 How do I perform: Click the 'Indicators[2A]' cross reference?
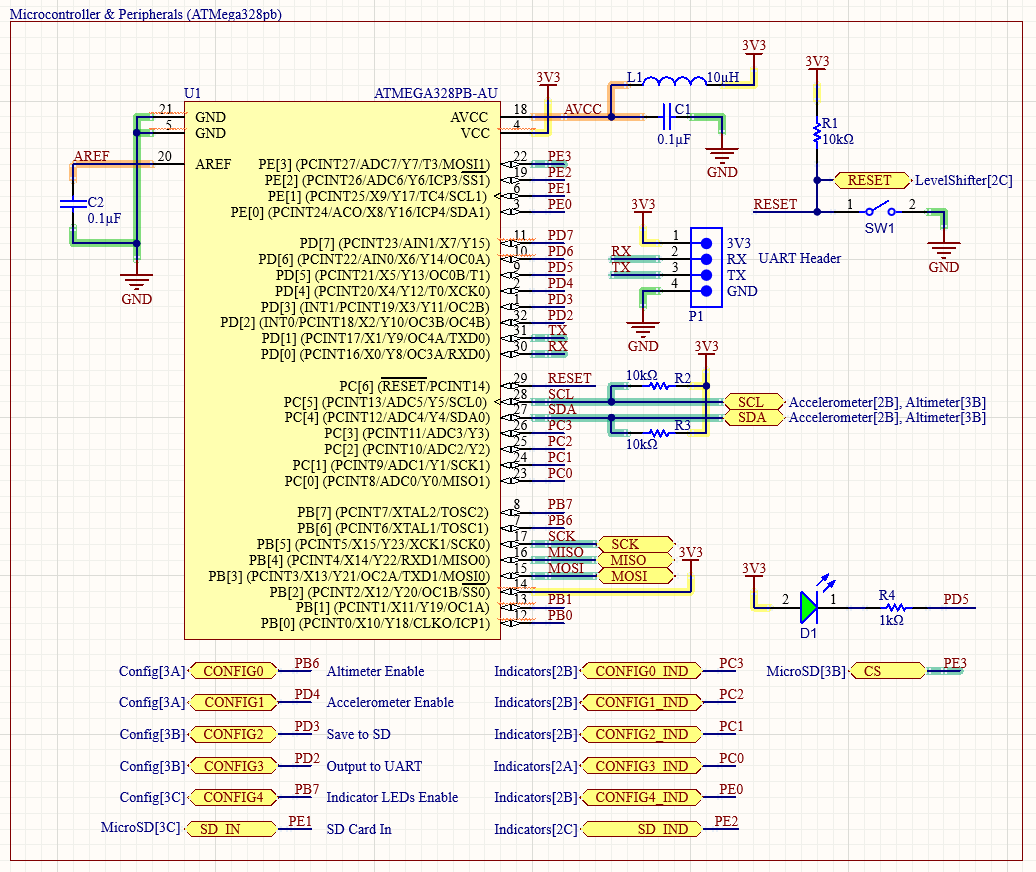[535, 766]
